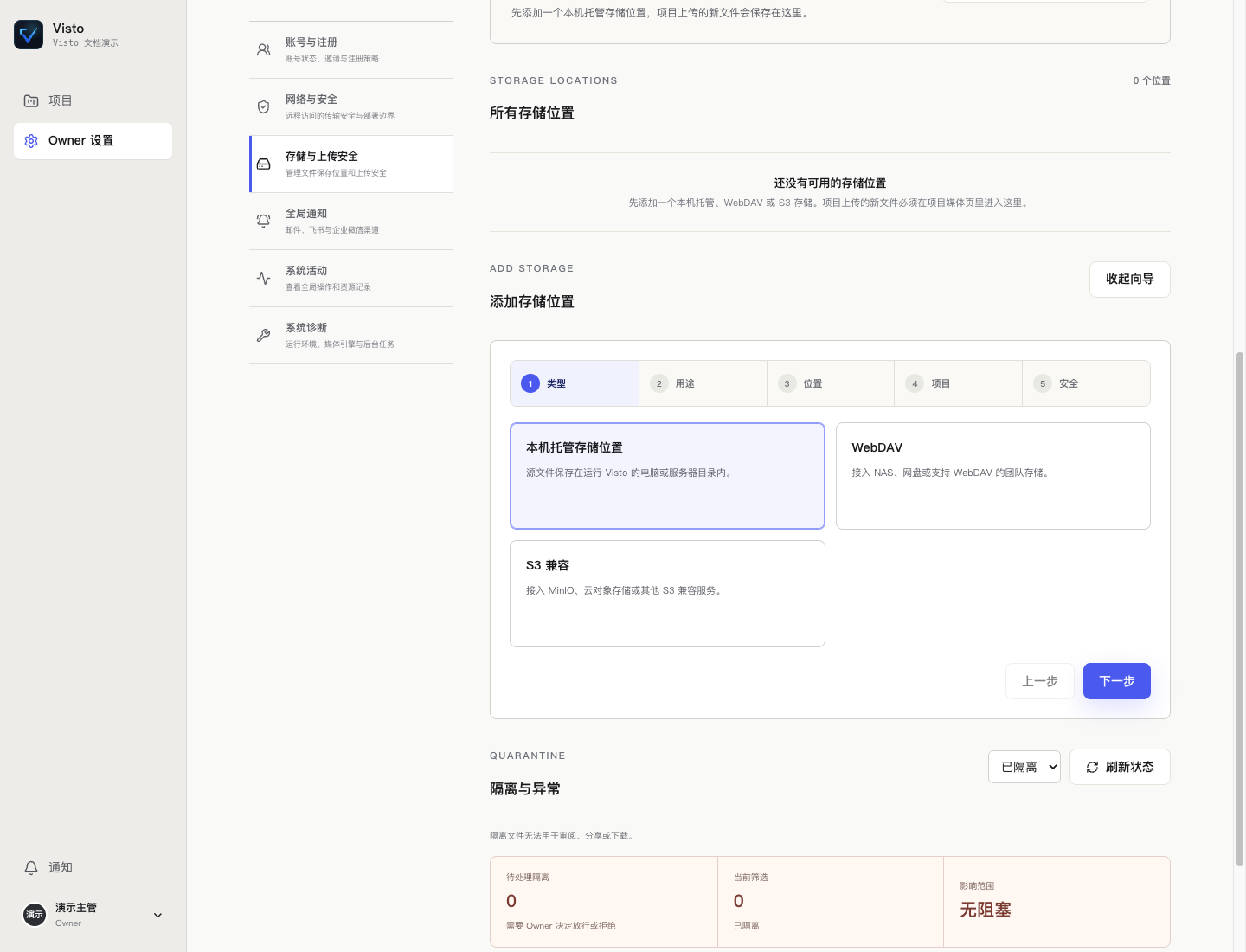Screen dimensions: 1246x952
Task: Click the 系统诊断 wrench icon
Action: [264, 336]
